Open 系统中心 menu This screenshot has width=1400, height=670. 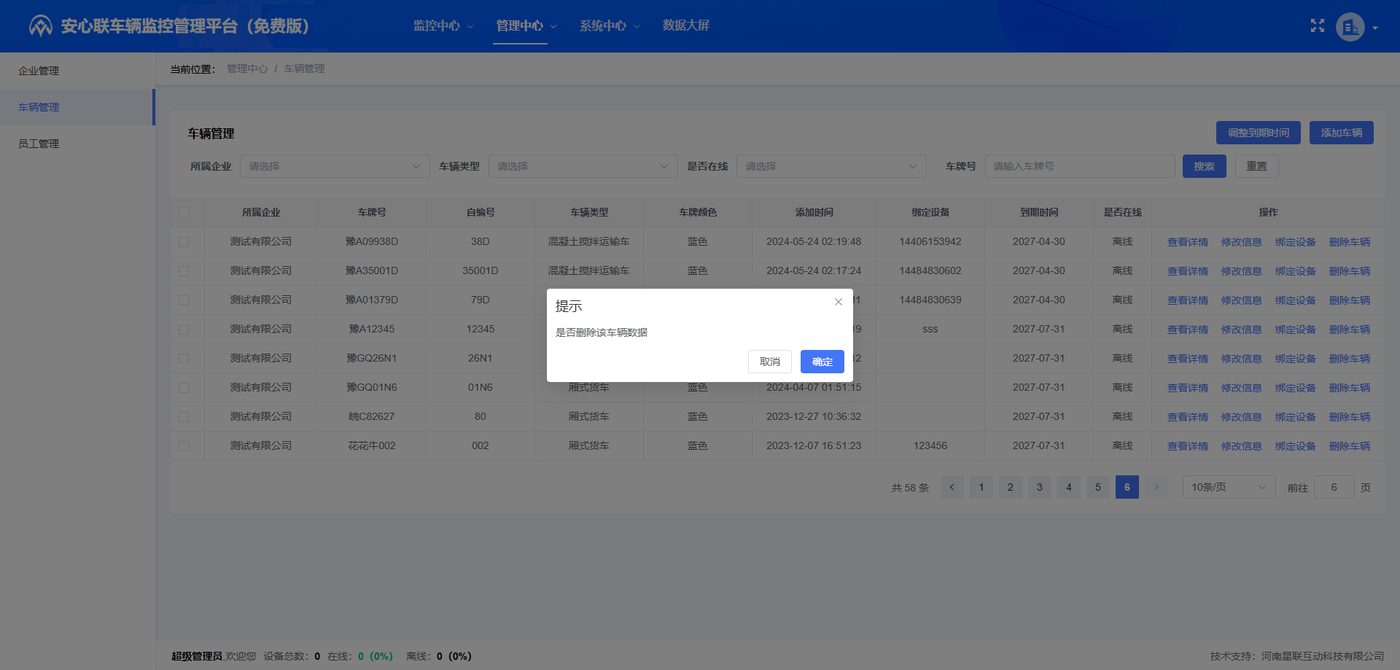609,26
